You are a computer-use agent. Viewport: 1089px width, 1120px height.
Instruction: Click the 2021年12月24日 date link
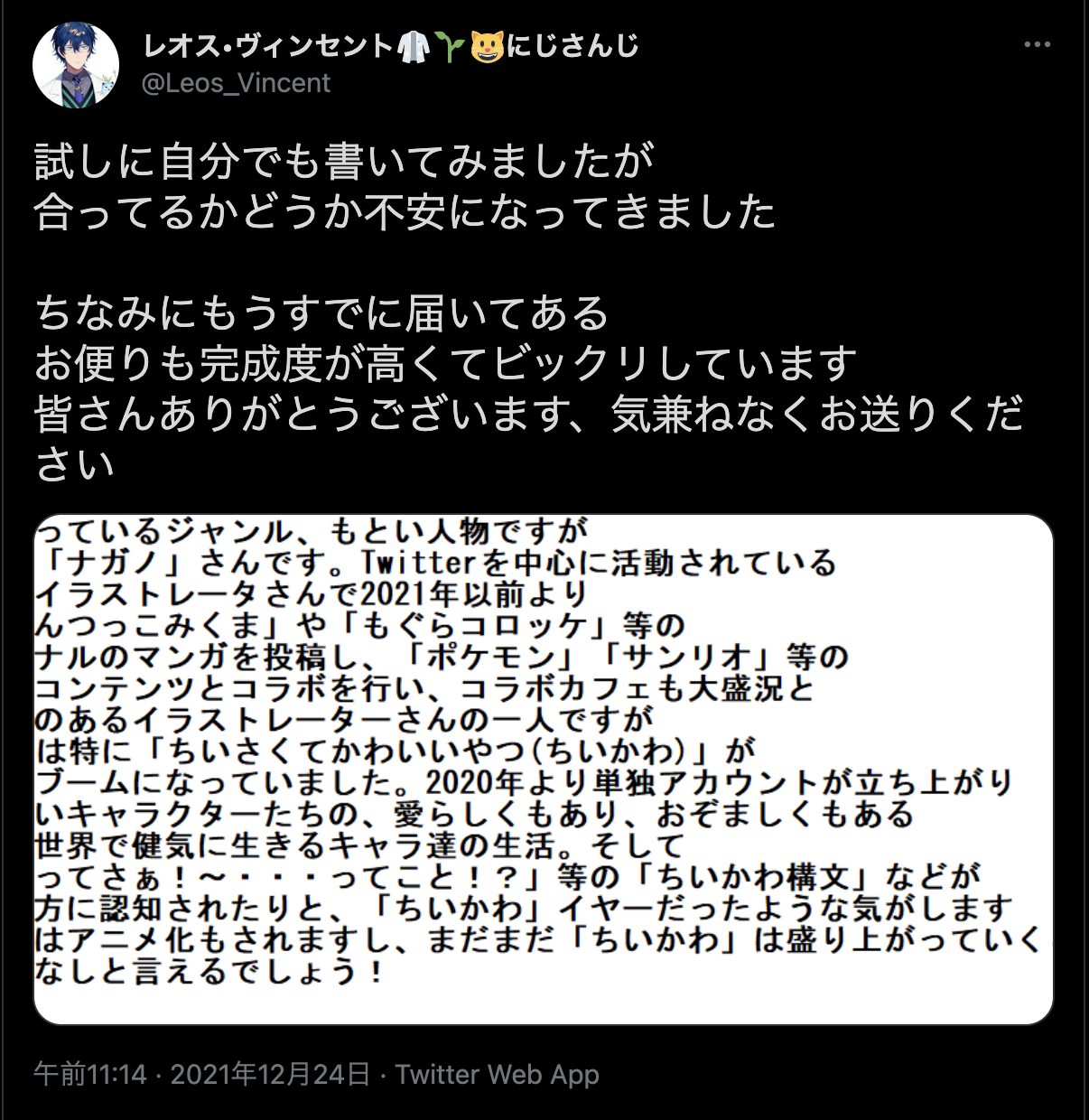click(x=271, y=1074)
